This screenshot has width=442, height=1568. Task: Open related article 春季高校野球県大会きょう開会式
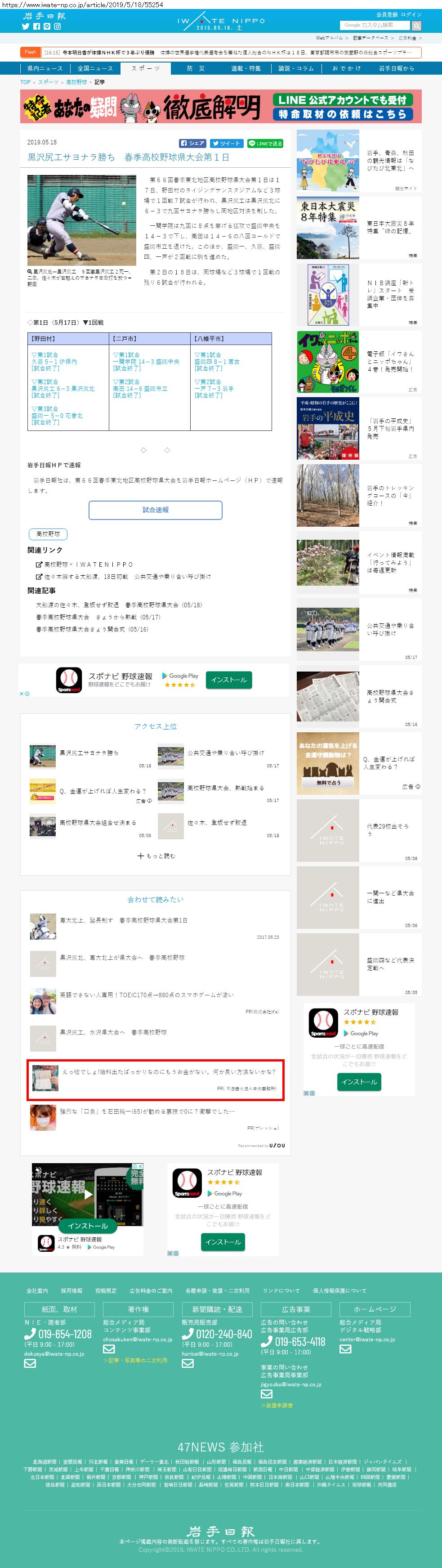tap(92, 629)
